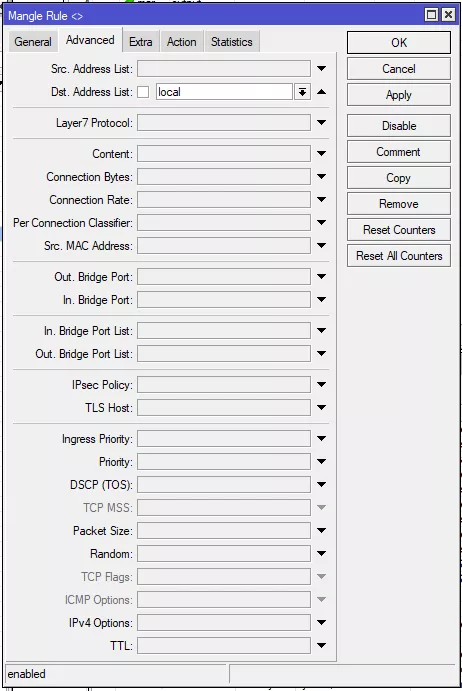The height and width of the screenshot is (691, 462).
Task: Click the Disable button
Action: click(399, 126)
